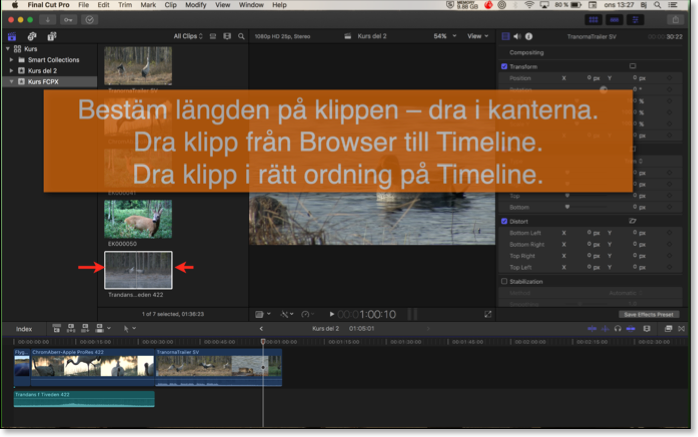This screenshot has width=698, height=437.
Task: Toggle timeline snapping icon
Action: tap(630, 329)
